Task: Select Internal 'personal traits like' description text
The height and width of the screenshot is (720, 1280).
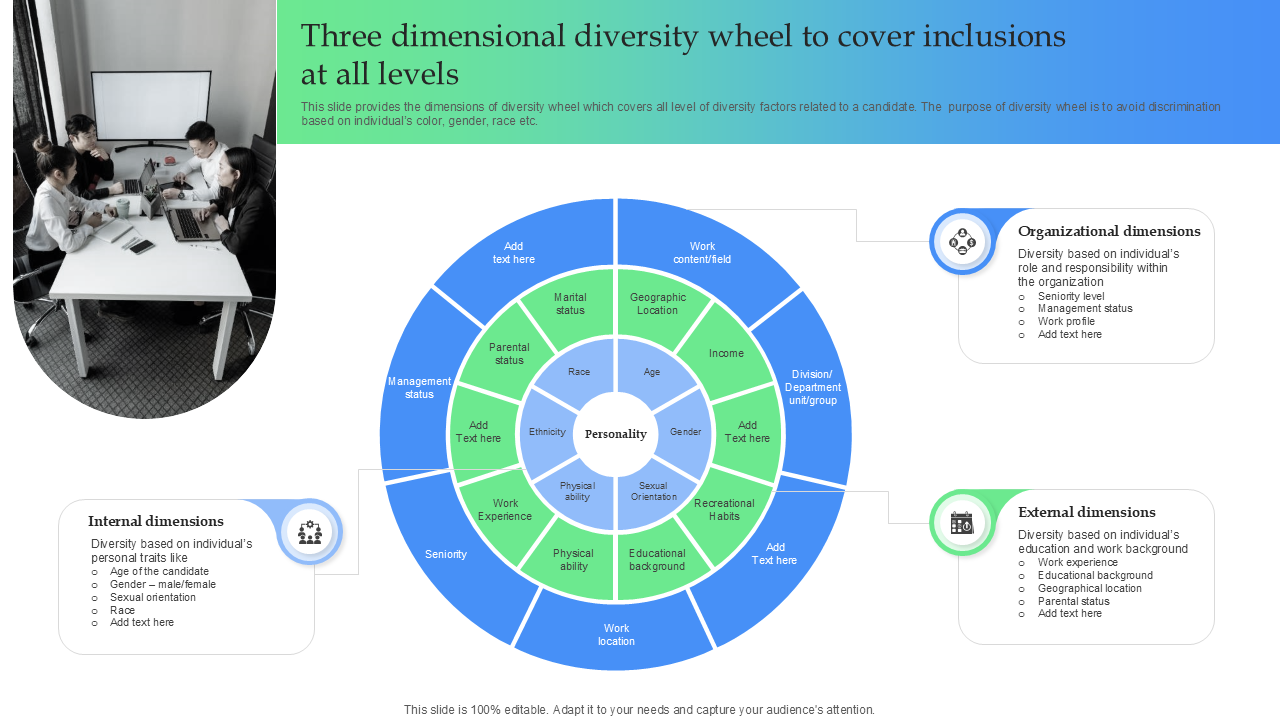Action: (x=172, y=551)
